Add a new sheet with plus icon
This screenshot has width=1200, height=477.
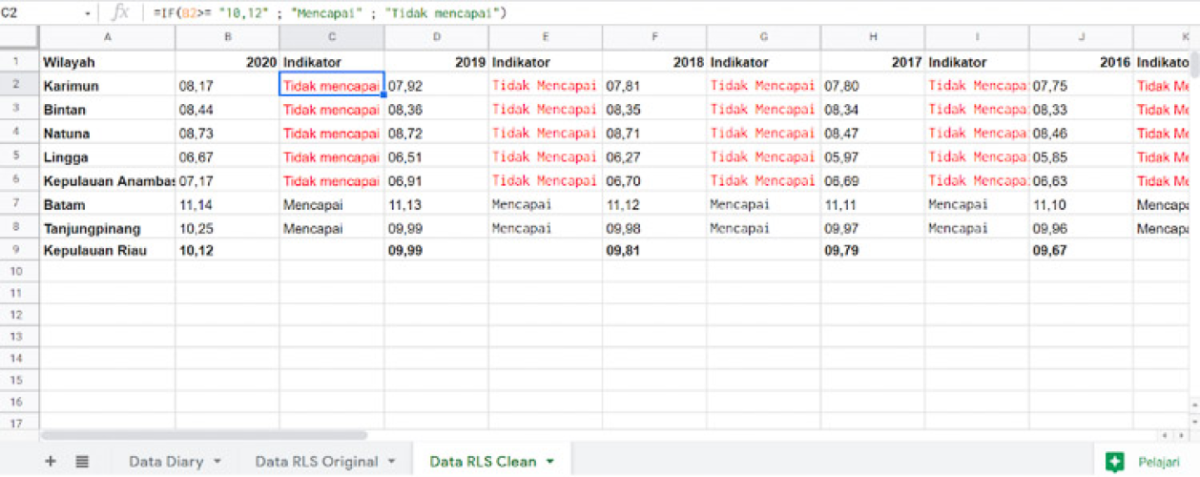51,461
